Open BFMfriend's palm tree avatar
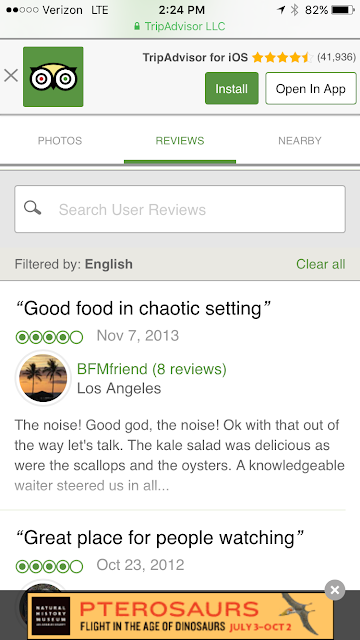360x640 pixels. pyautogui.click(x=43, y=378)
